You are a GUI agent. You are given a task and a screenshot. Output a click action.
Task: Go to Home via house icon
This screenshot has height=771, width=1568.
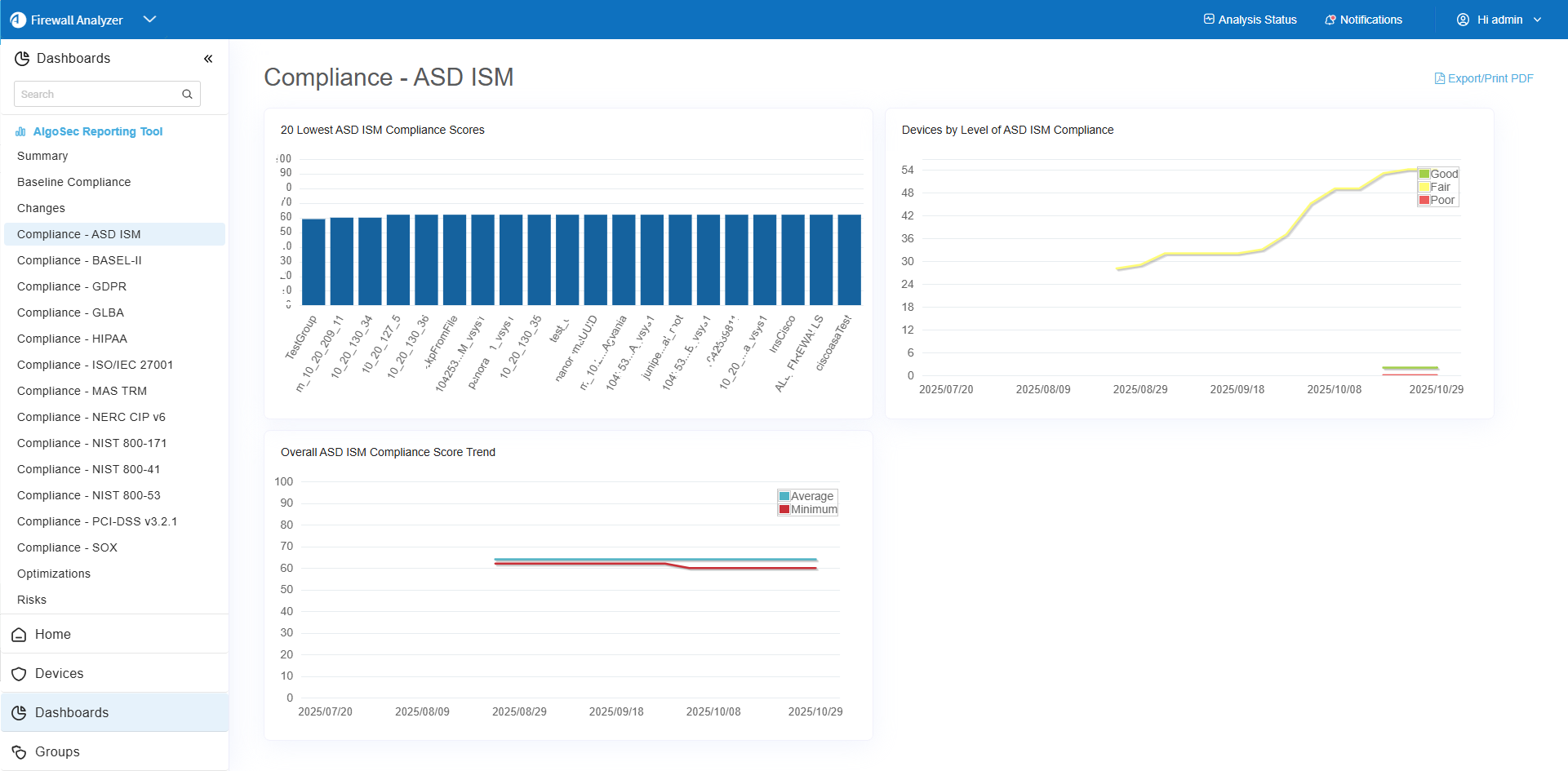click(20, 635)
